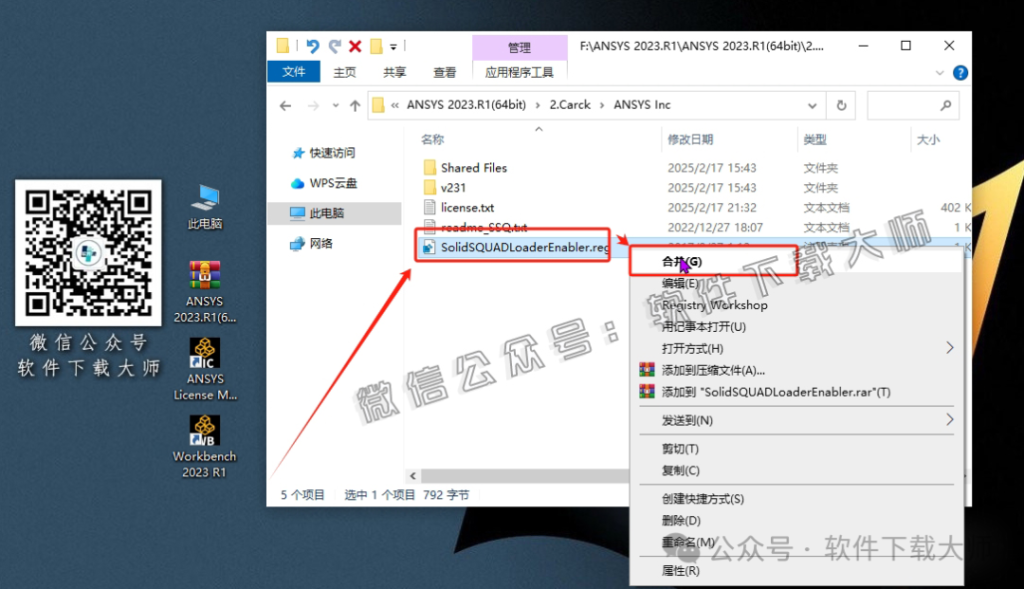Open the 应用程序工具 management tab

(520, 71)
